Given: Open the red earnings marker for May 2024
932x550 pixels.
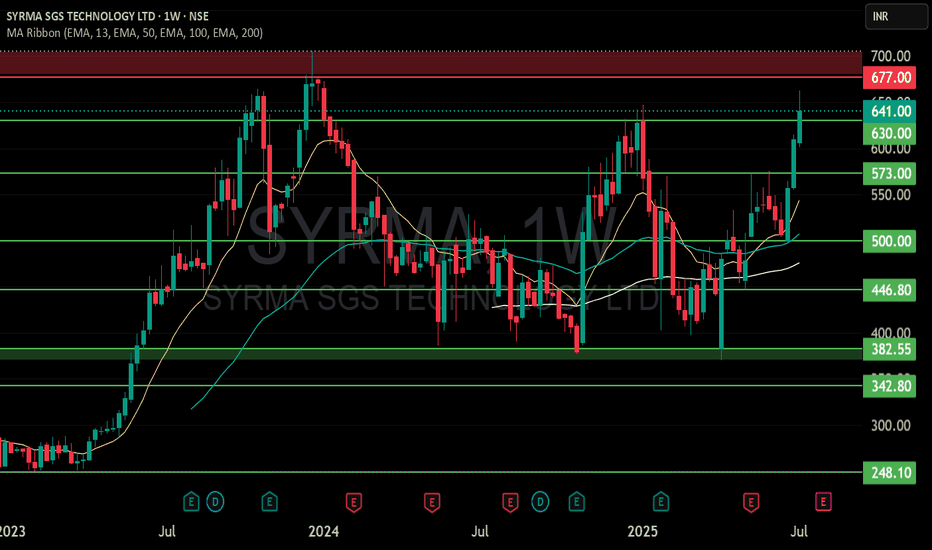Looking at the screenshot, I should coord(432,502).
